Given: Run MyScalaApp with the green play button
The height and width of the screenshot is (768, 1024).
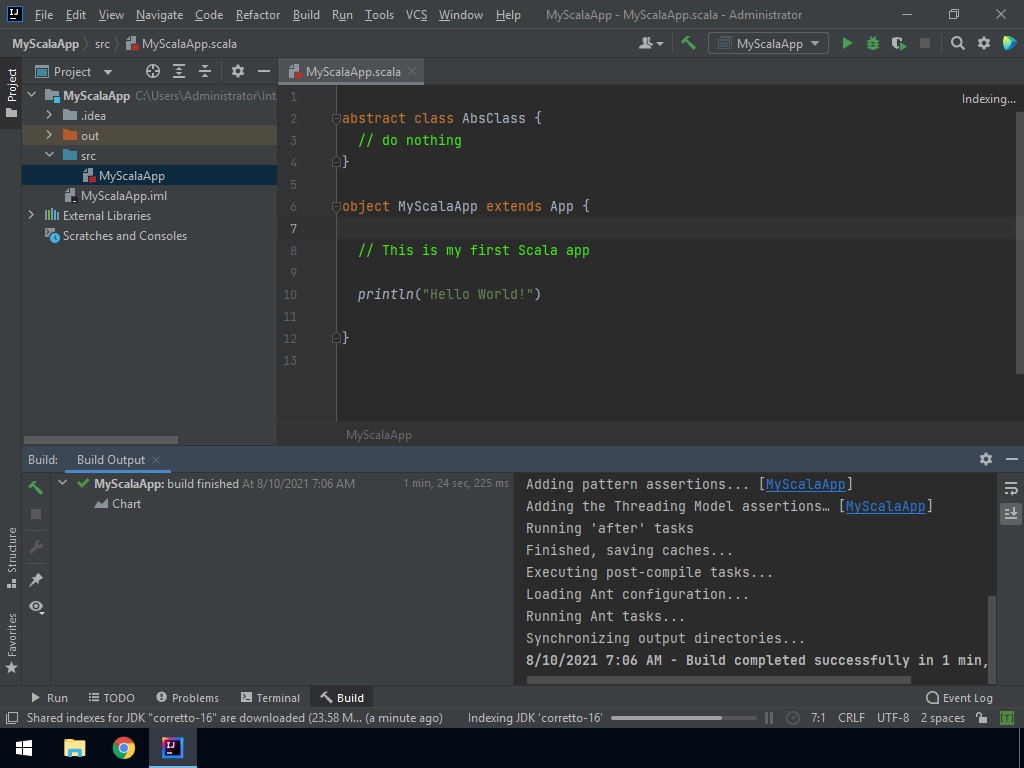Looking at the screenshot, I should click(848, 43).
